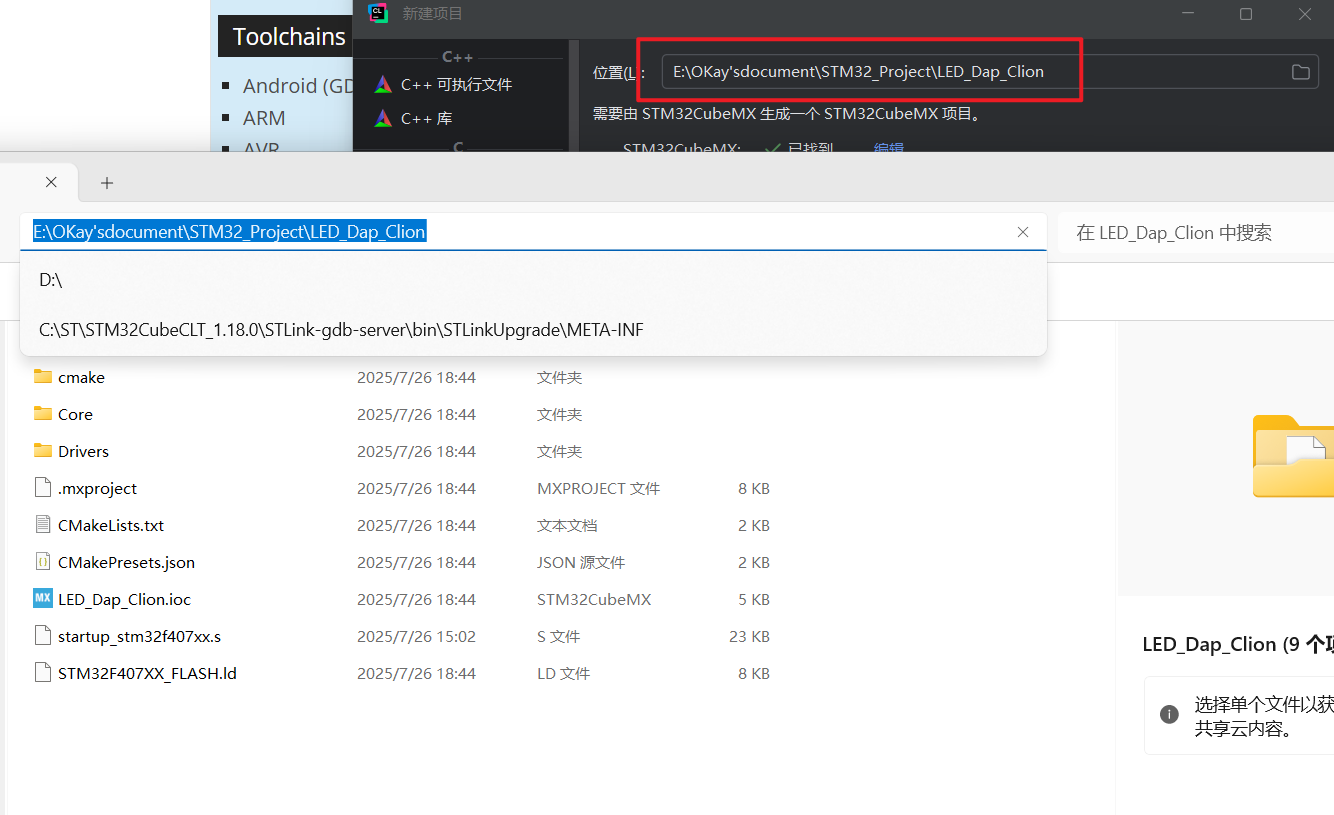Minimize the CLion New Project window
The width and height of the screenshot is (1334, 815).
click(x=1187, y=14)
